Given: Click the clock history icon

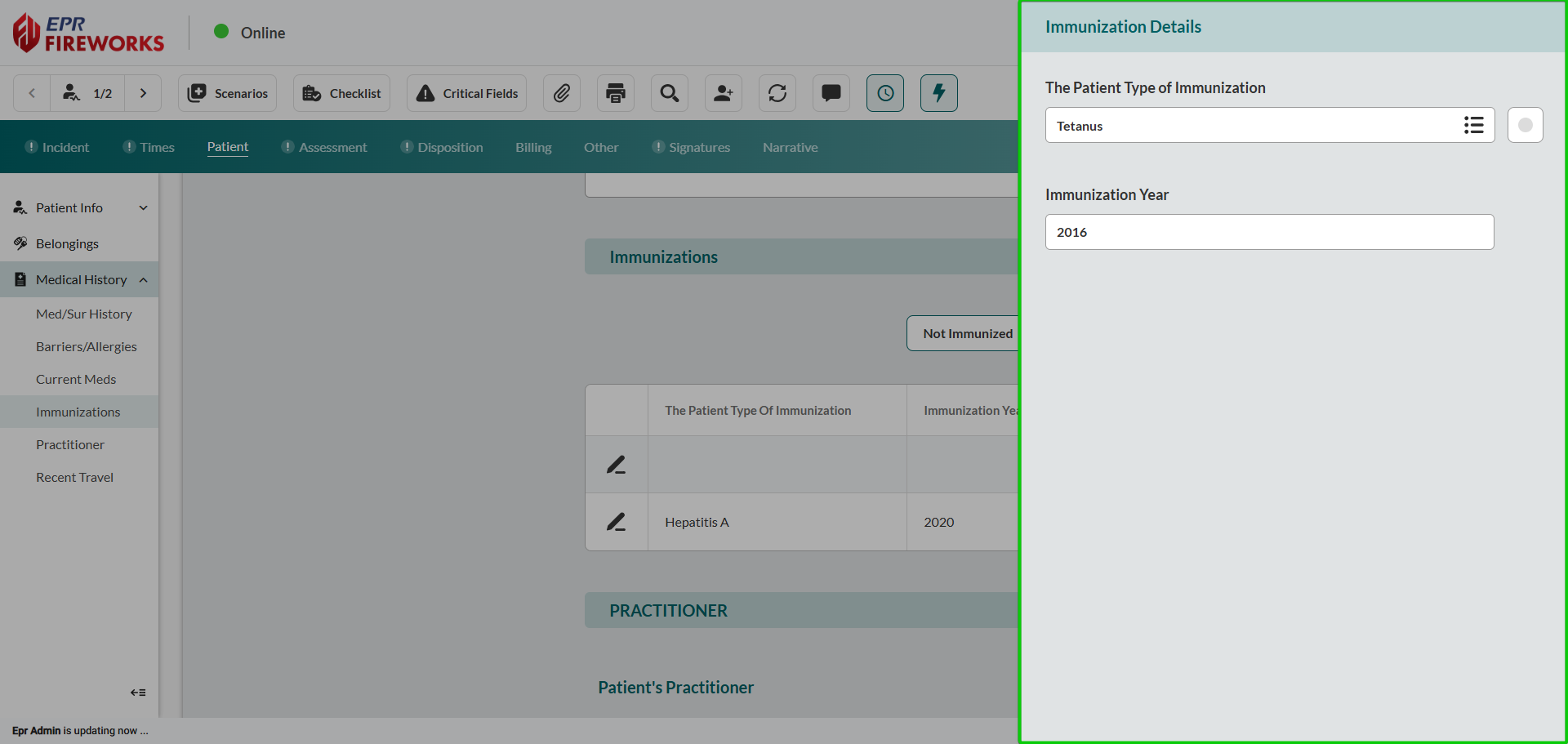Looking at the screenshot, I should 884,93.
